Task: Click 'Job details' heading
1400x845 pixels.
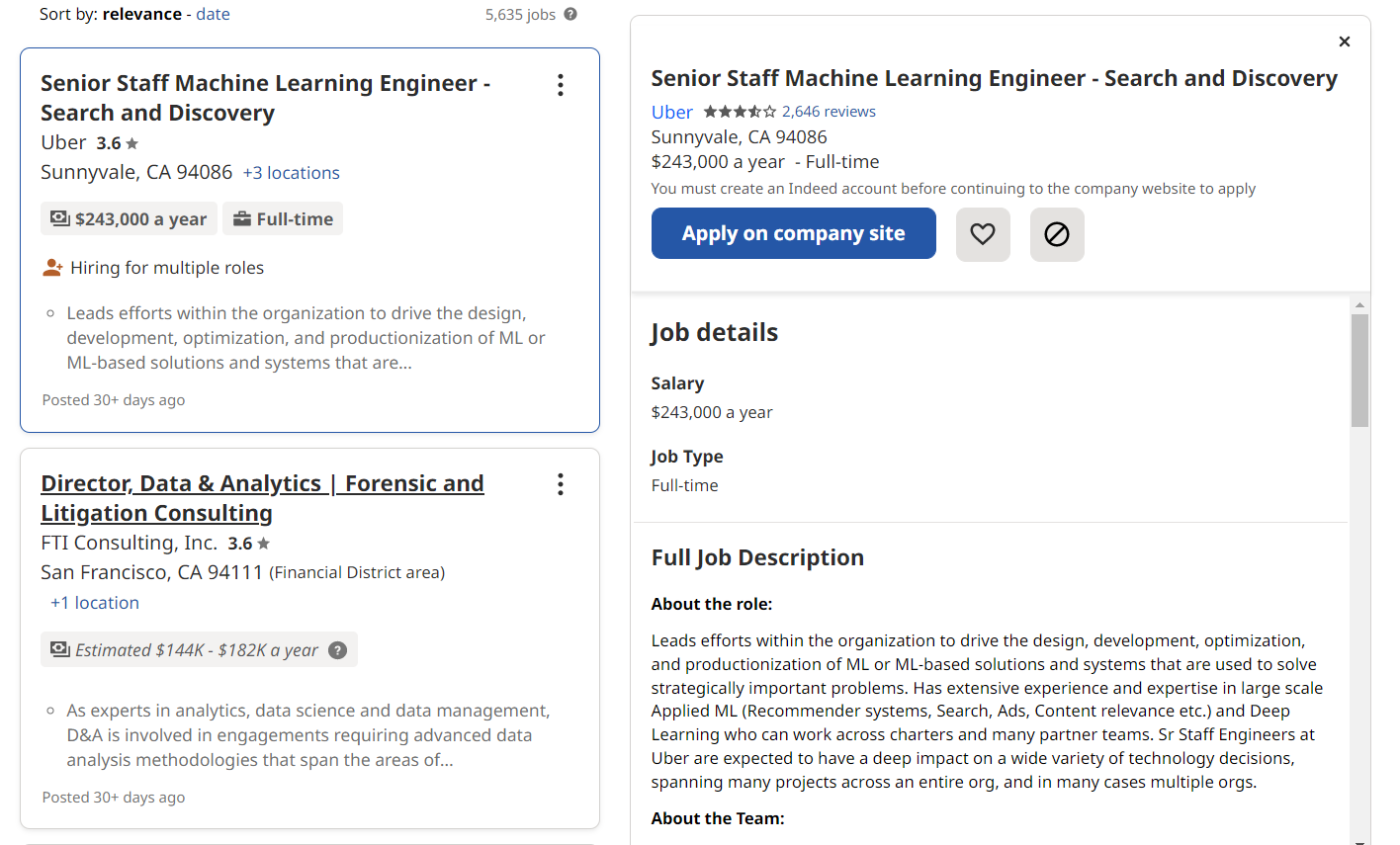Action: click(715, 333)
